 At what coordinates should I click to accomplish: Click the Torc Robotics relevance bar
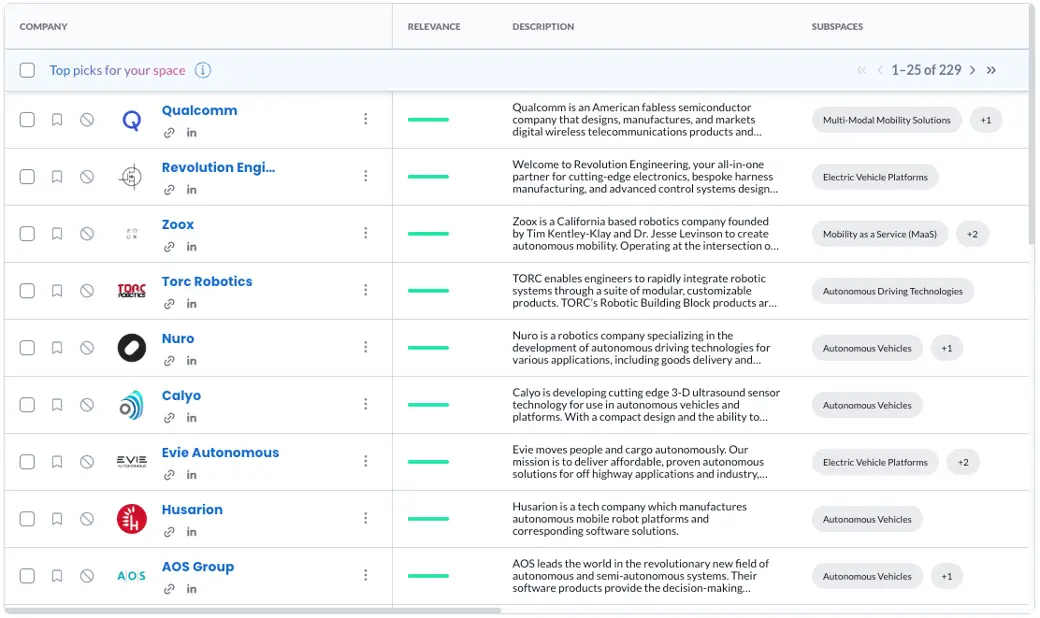(428, 290)
